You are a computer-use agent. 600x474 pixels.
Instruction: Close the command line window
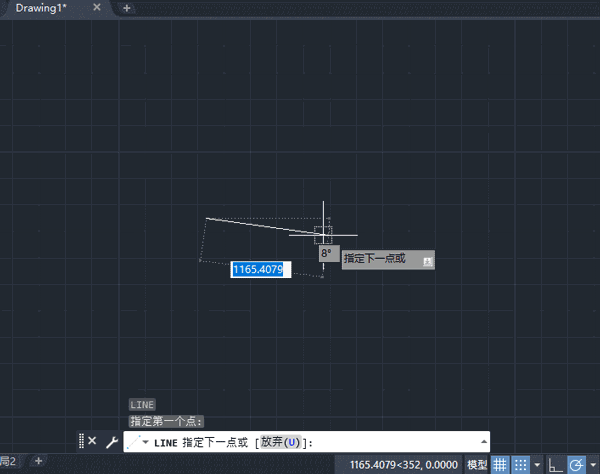(93, 441)
